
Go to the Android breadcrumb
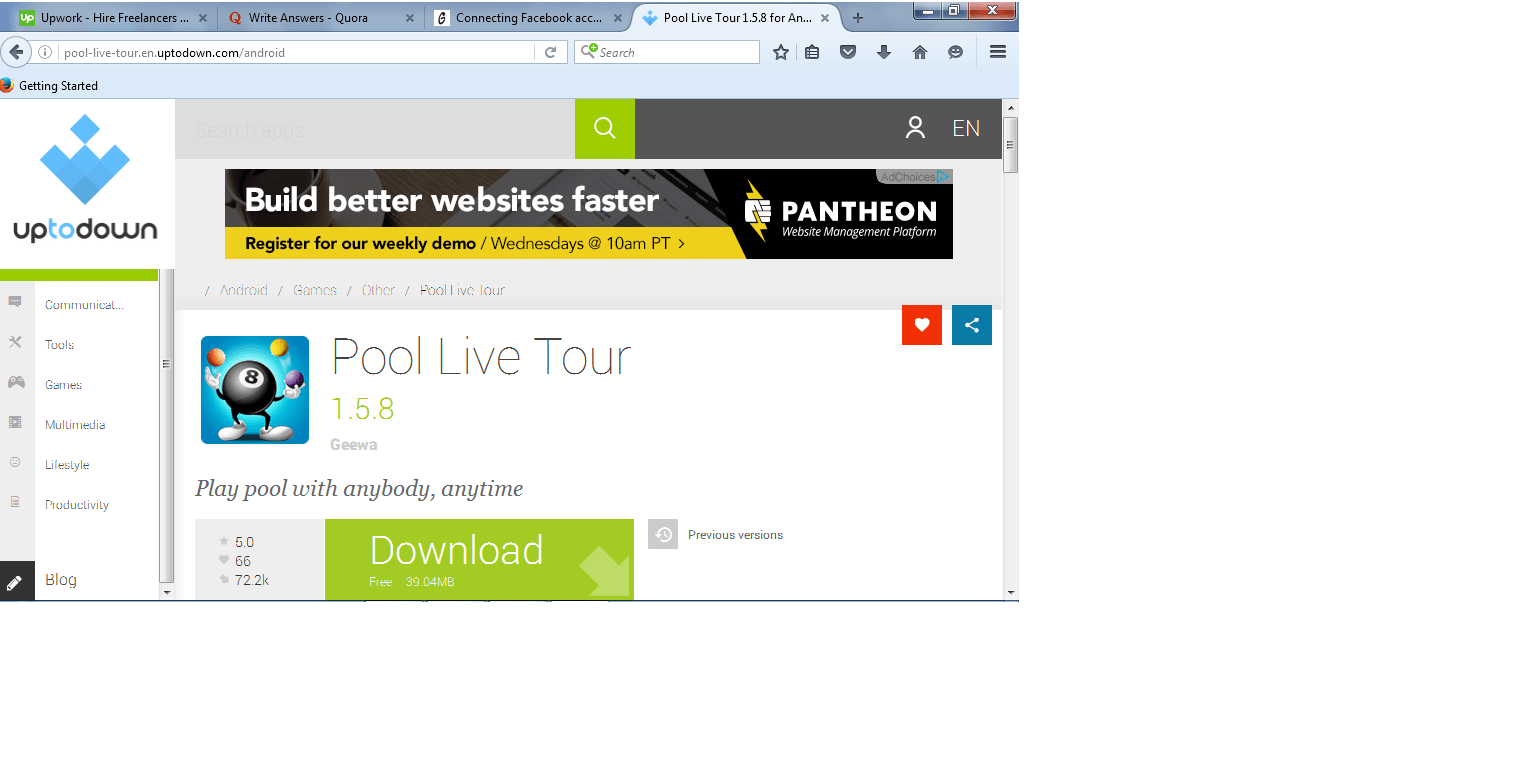click(x=244, y=290)
